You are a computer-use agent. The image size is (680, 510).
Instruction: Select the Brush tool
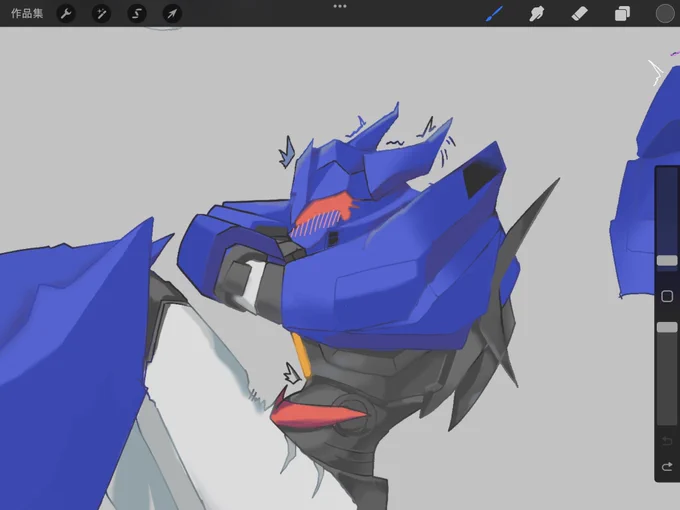tap(494, 13)
